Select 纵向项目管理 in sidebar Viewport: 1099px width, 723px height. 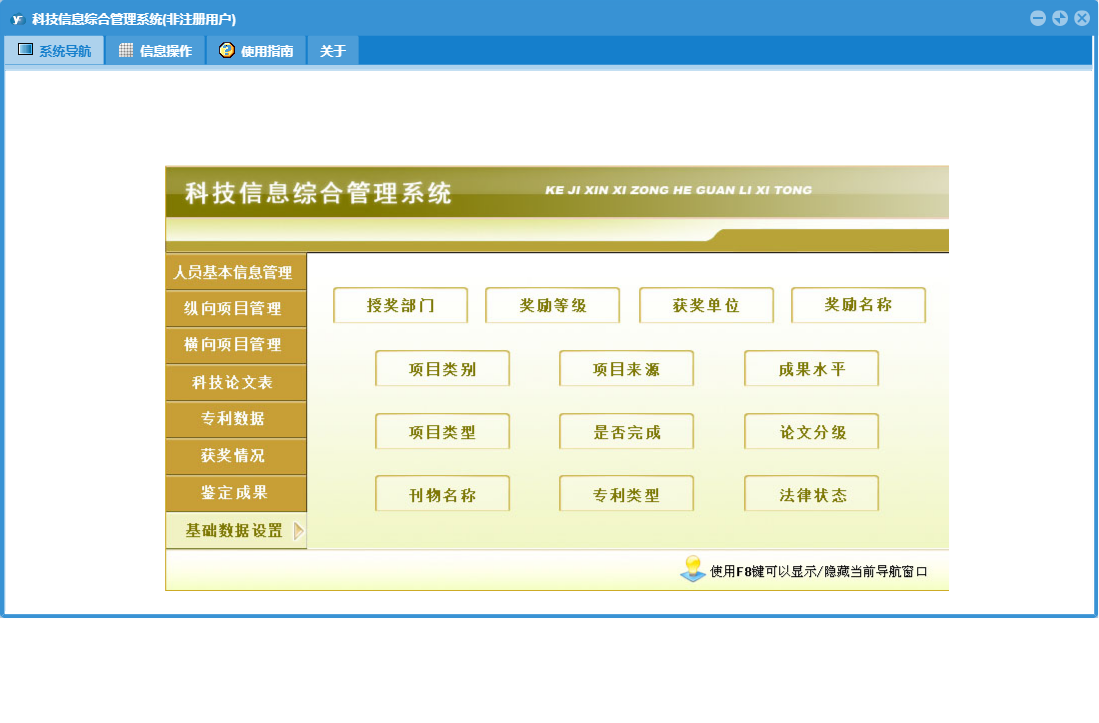234,308
